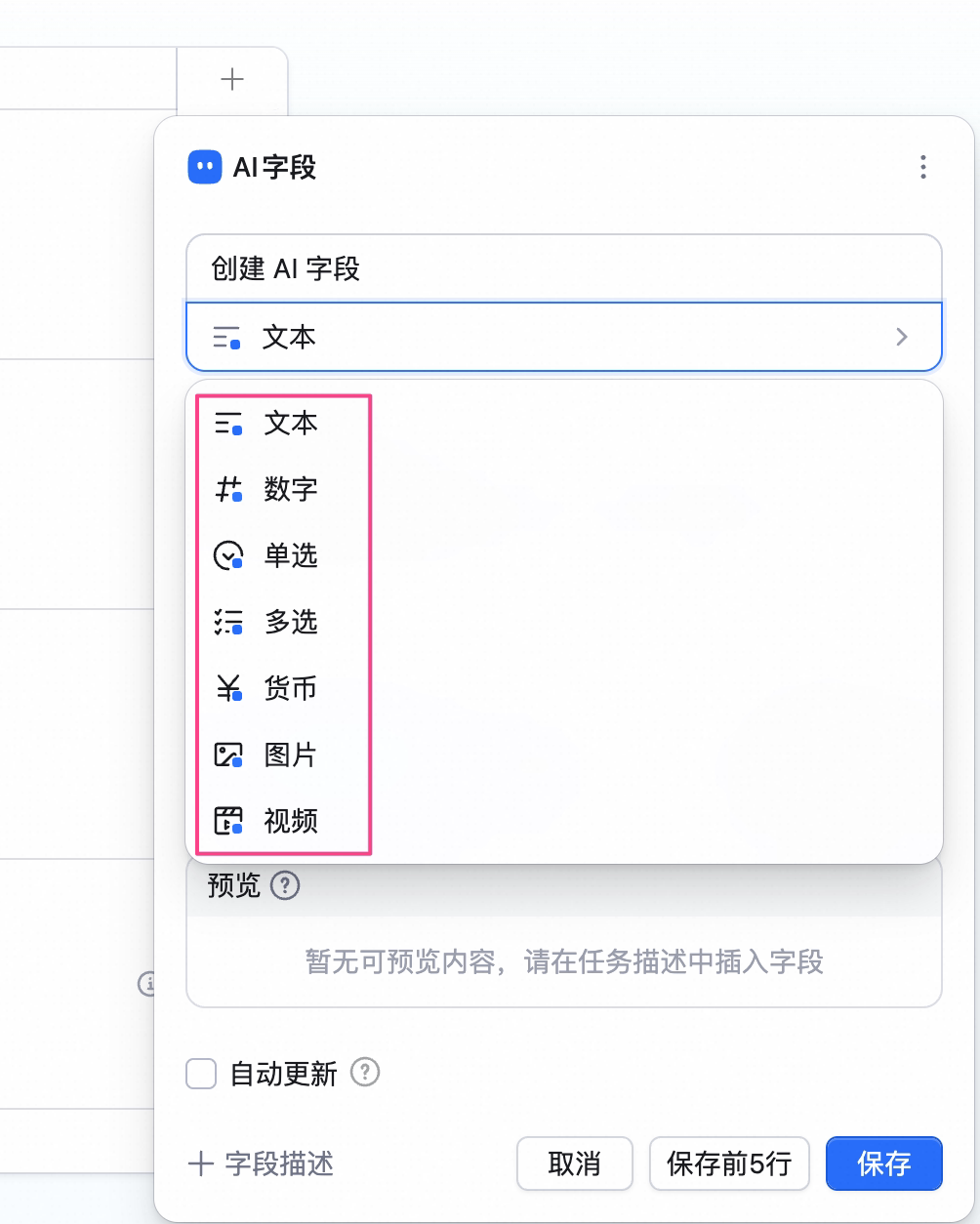
Task: Click the 保存 button
Action: (x=884, y=1163)
